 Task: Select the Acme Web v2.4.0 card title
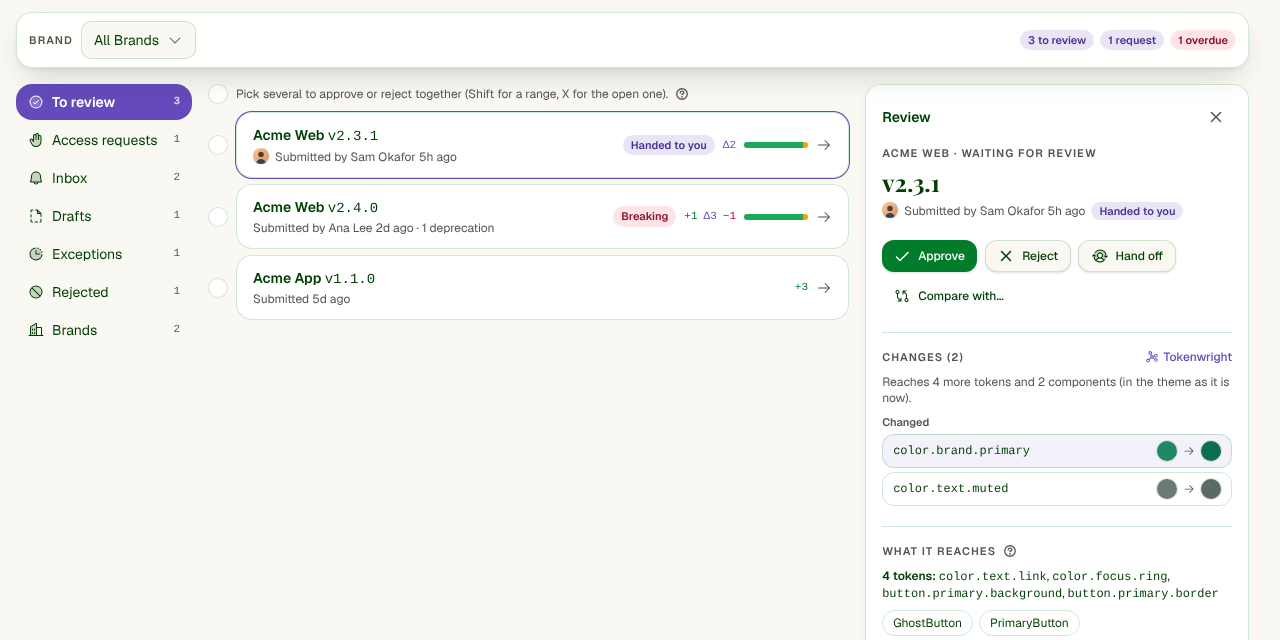click(316, 208)
